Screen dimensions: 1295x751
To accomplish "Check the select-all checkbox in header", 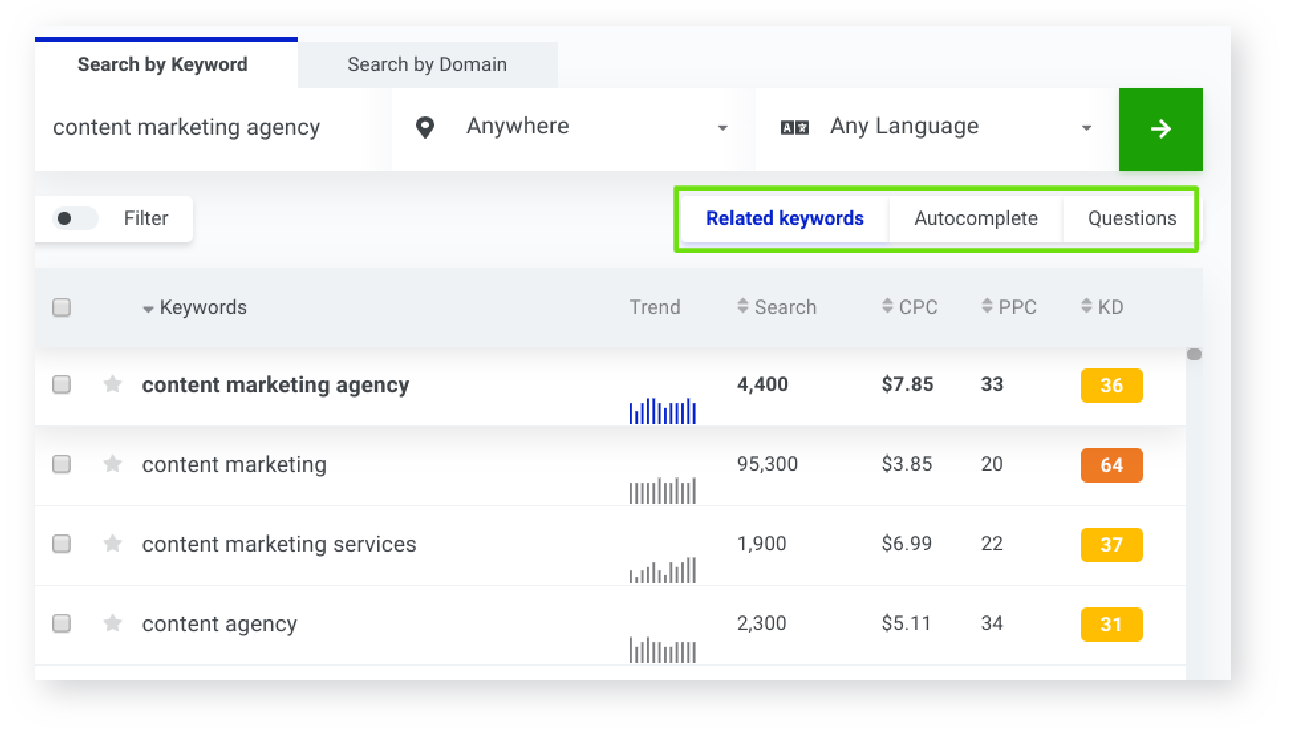I will tap(62, 307).
